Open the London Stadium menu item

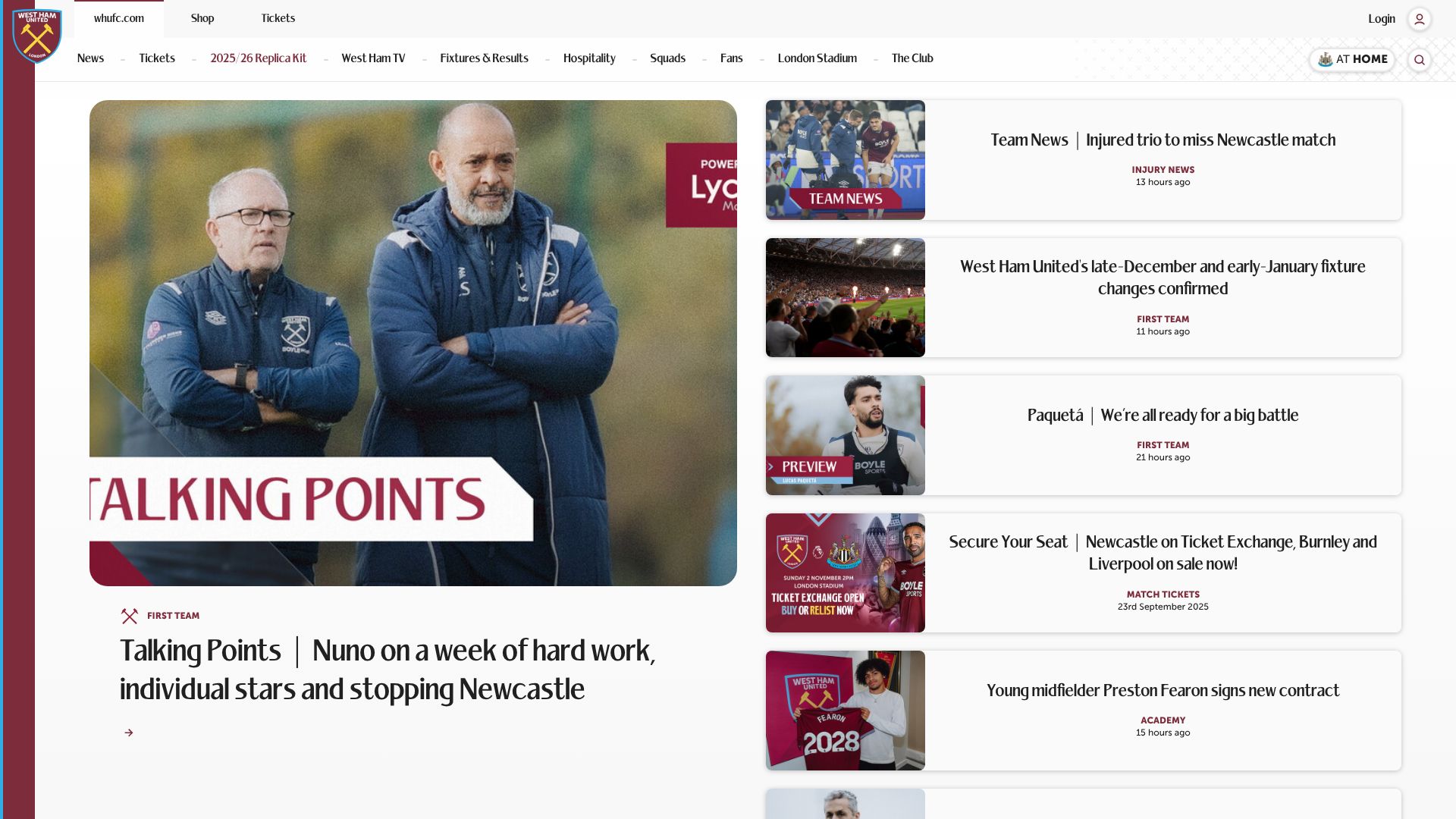(x=817, y=58)
